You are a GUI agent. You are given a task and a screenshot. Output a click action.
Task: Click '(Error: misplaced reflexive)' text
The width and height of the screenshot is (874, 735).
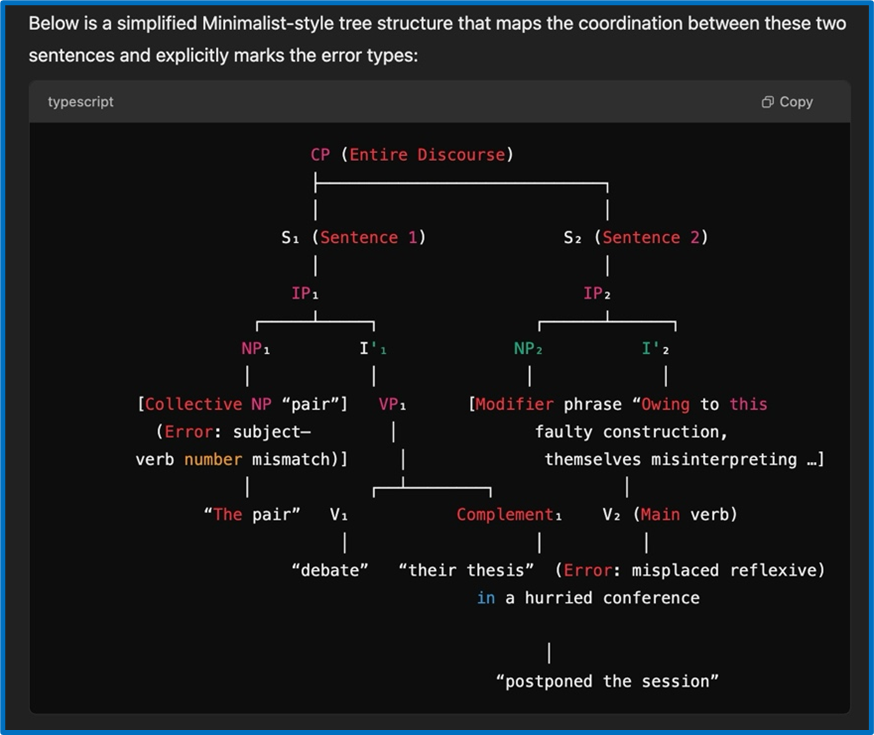(x=690, y=570)
